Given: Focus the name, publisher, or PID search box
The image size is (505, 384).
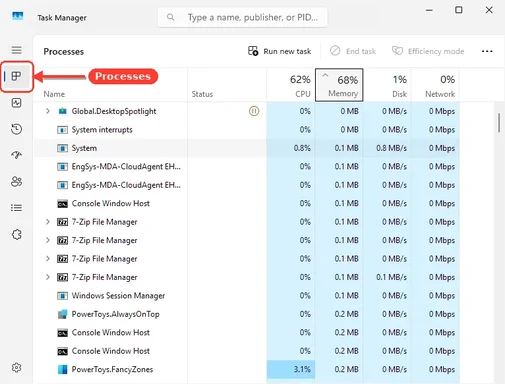Looking at the screenshot, I should pos(243,17).
